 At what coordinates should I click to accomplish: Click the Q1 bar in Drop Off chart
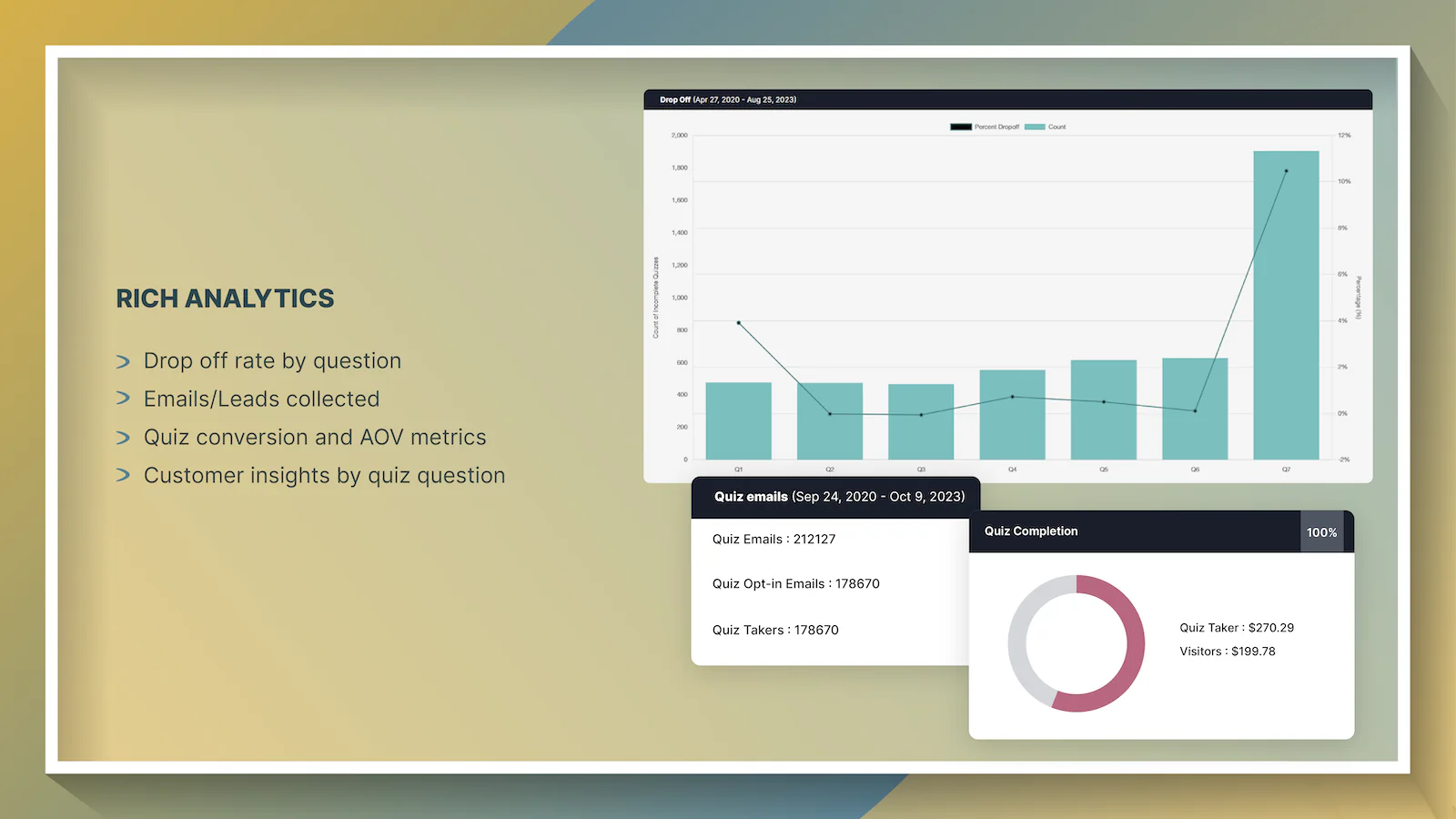coord(738,420)
